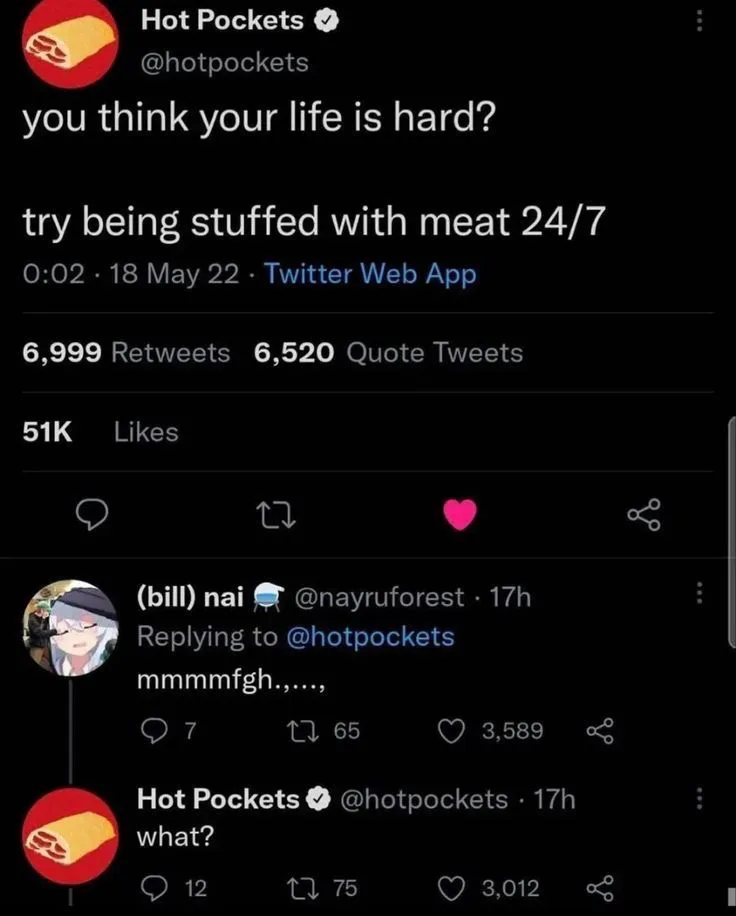Image resolution: width=736 pixels, height=916 pixels.
Task: Open nai's anime profile picture
Action: pos(70,628)
